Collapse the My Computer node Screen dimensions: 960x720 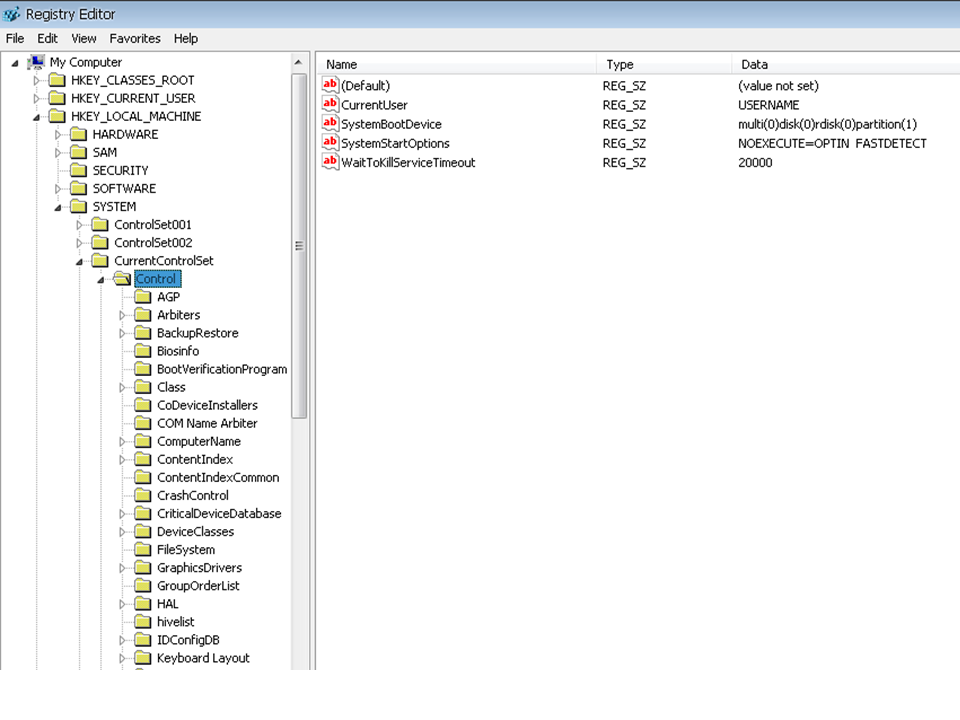[15, 62]
